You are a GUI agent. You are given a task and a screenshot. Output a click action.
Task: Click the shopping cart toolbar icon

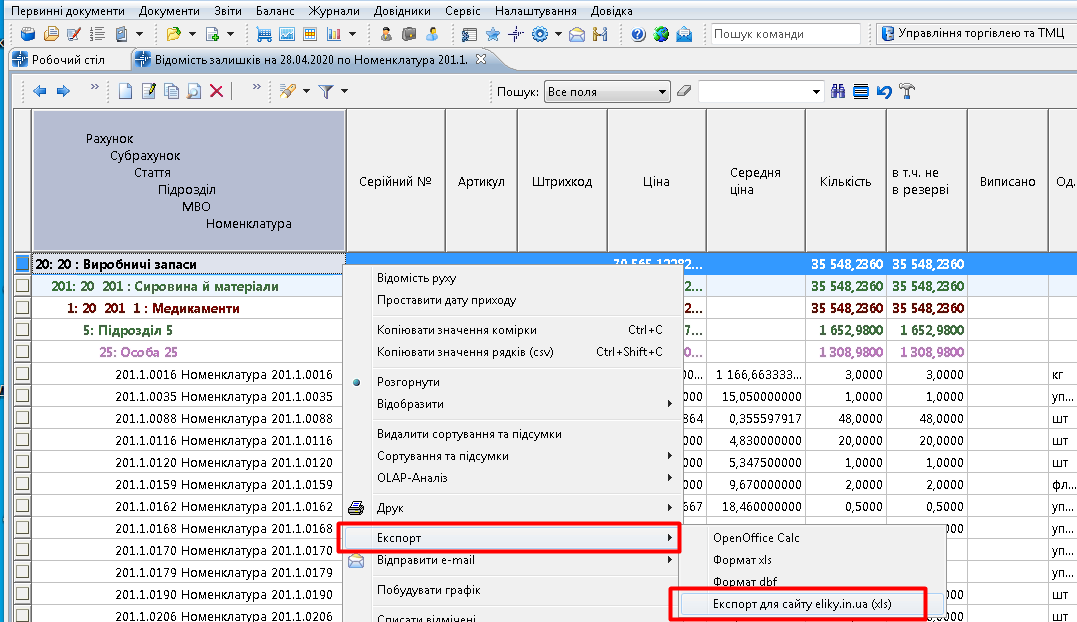click(264, 34)
